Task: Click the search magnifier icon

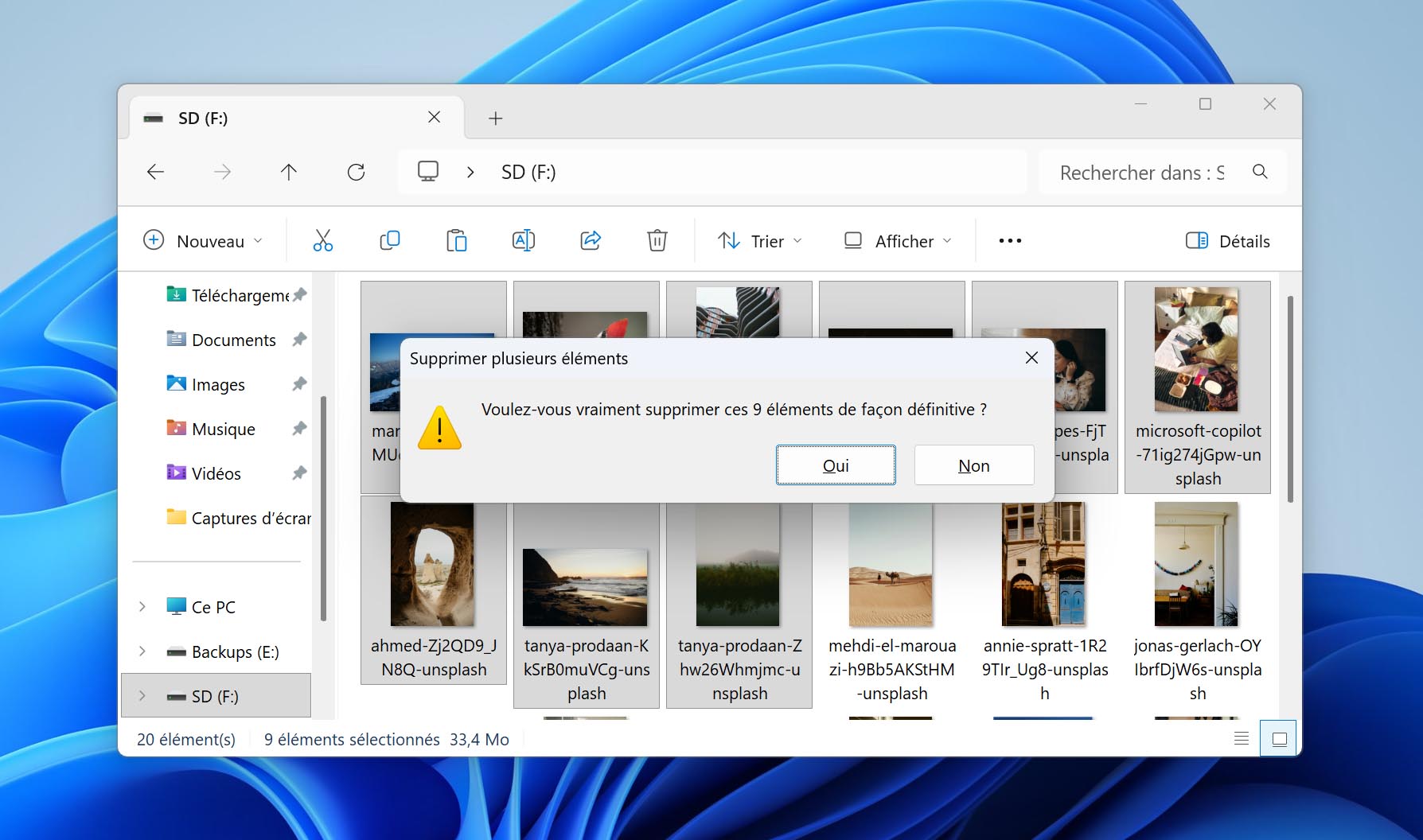Action: [x=1260, y=172]
